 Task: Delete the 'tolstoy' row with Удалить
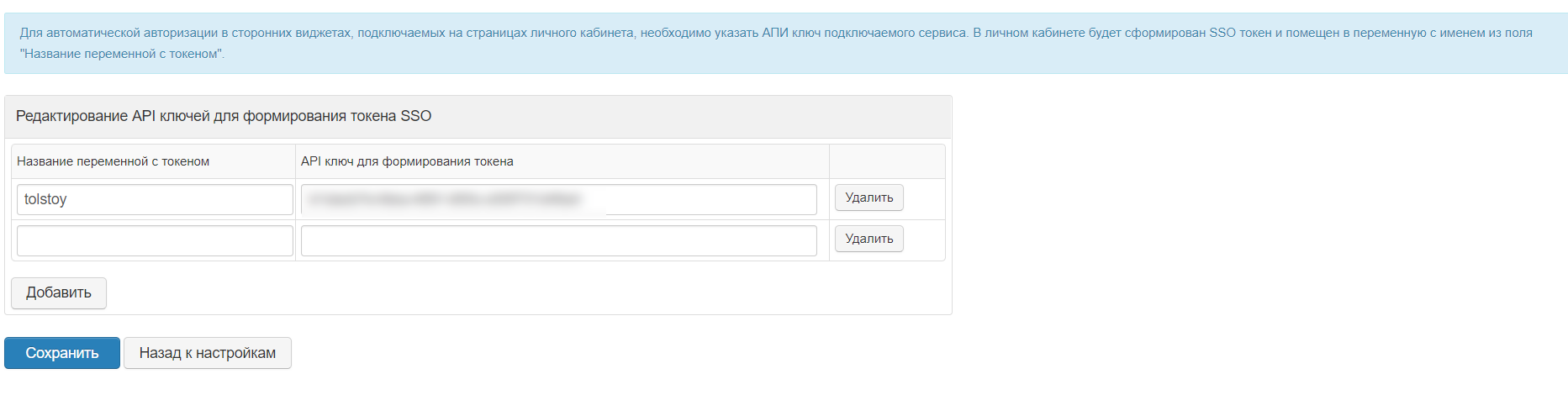(x=868, y=197)
